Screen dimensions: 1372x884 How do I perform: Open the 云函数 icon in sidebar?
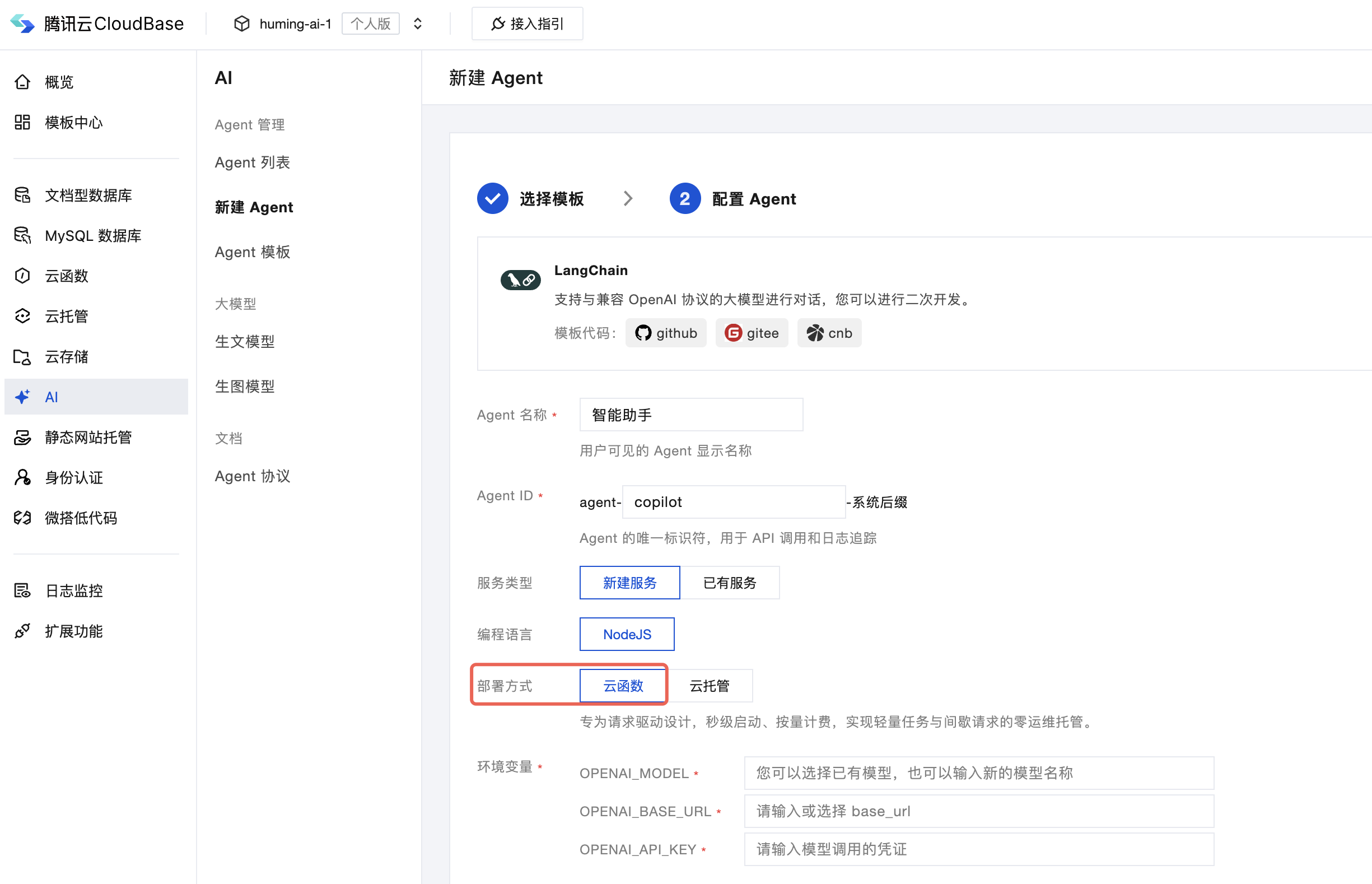[22, 276]
